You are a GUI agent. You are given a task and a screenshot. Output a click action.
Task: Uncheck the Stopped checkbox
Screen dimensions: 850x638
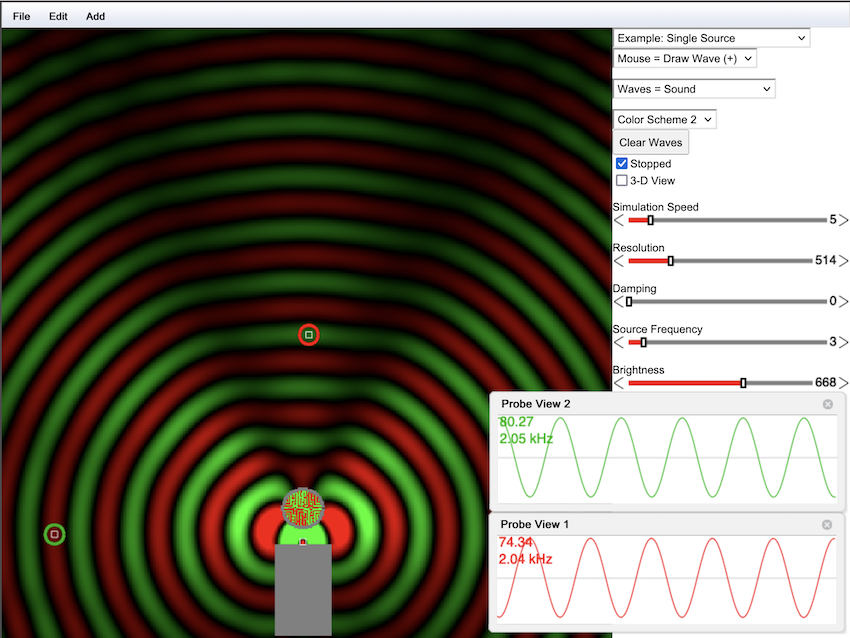pyautogui.click(x=622, y=164)
